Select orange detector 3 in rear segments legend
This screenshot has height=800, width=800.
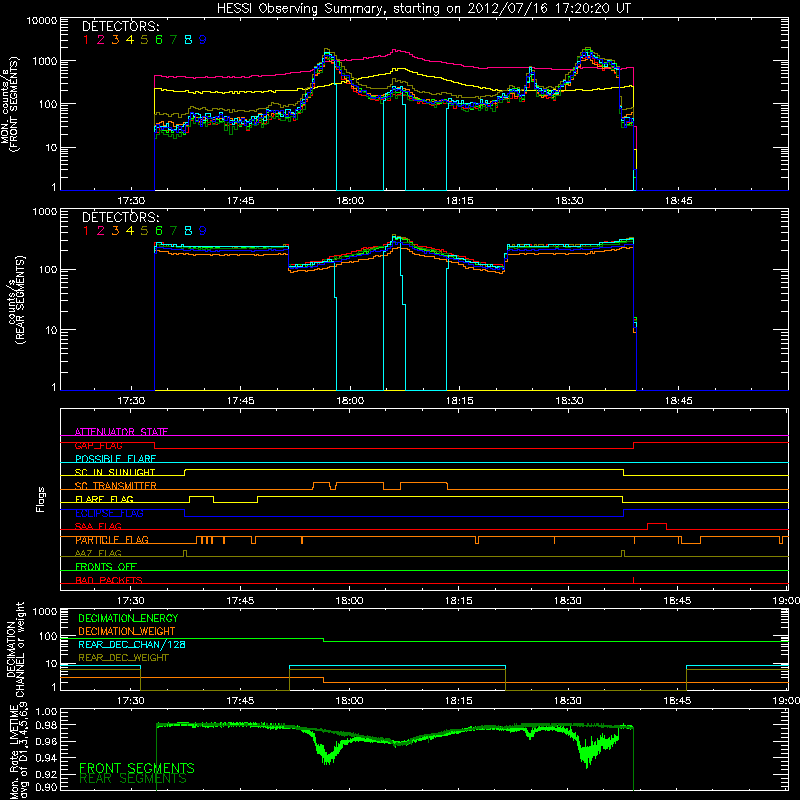tap(115, 231)
